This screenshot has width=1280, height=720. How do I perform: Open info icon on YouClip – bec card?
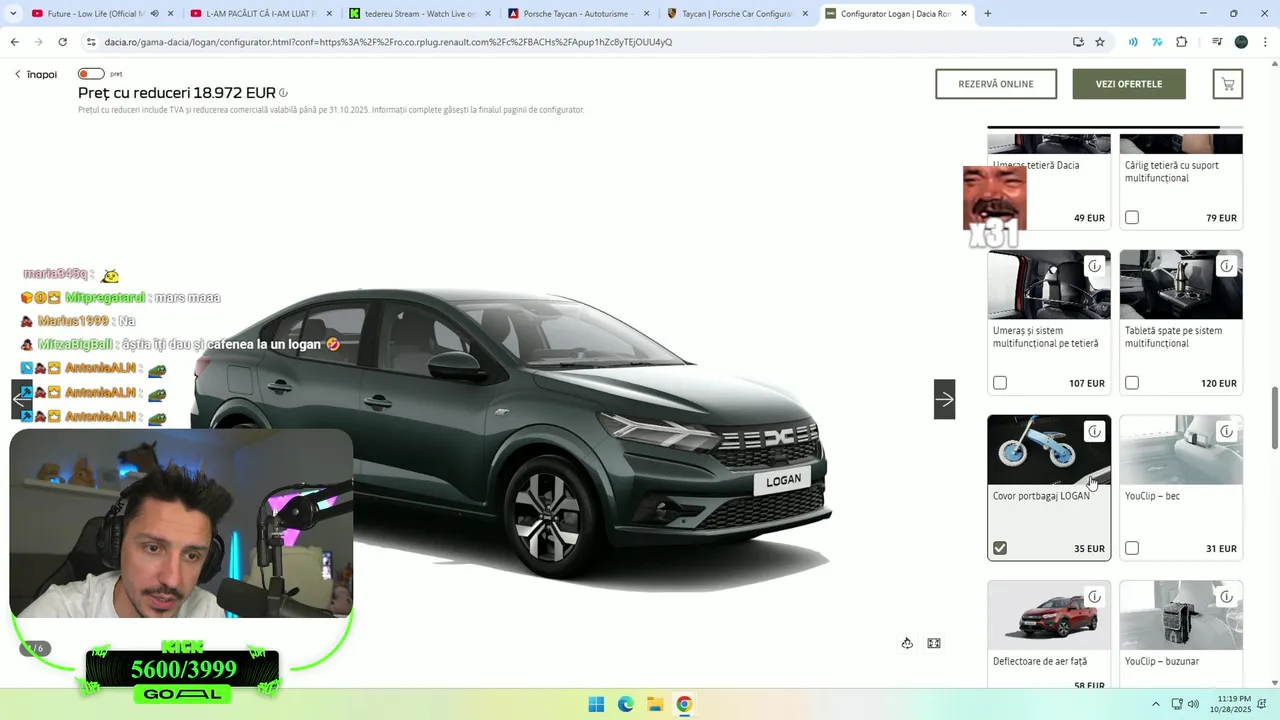point(1226,431)
